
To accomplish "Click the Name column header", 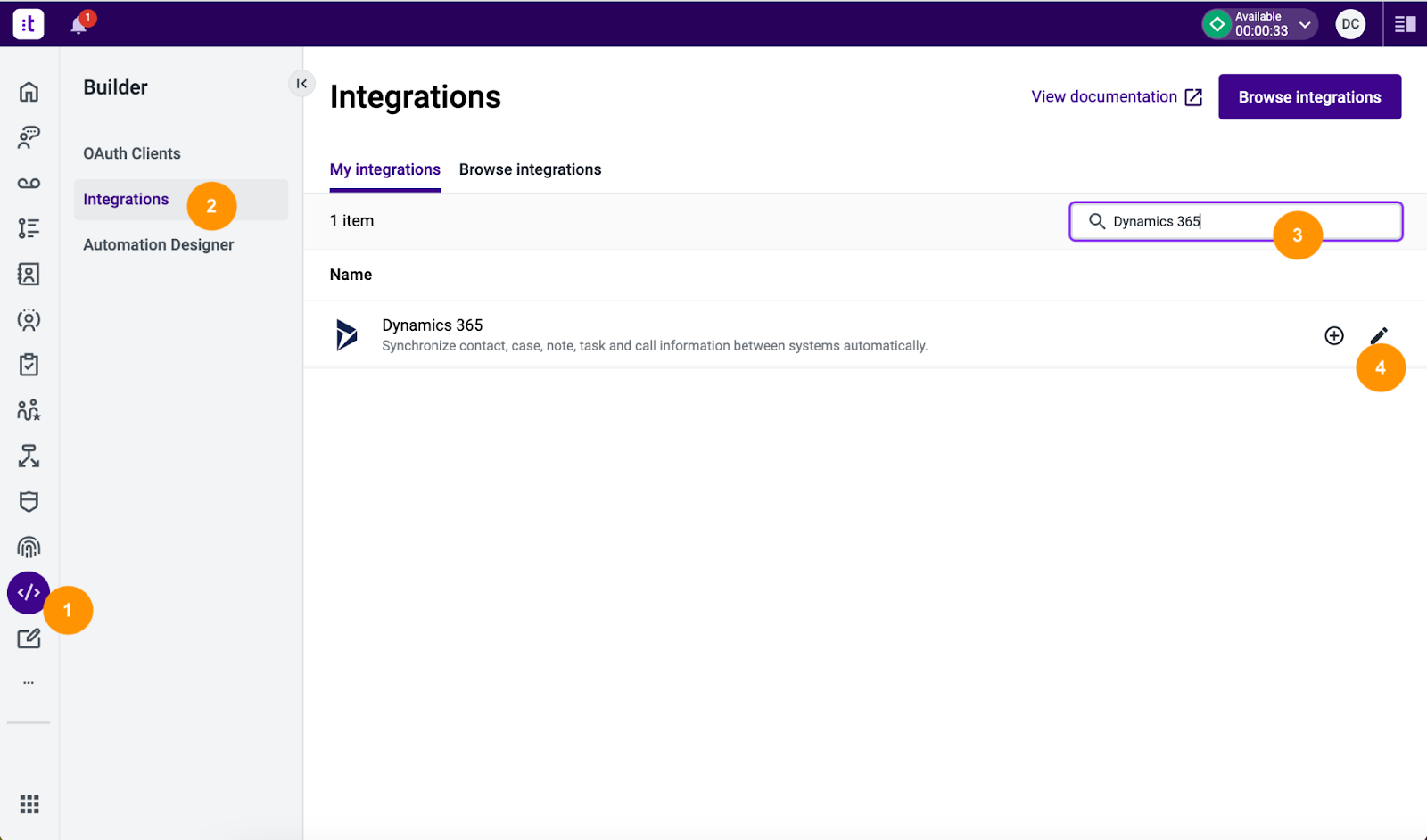I will 351,275.
